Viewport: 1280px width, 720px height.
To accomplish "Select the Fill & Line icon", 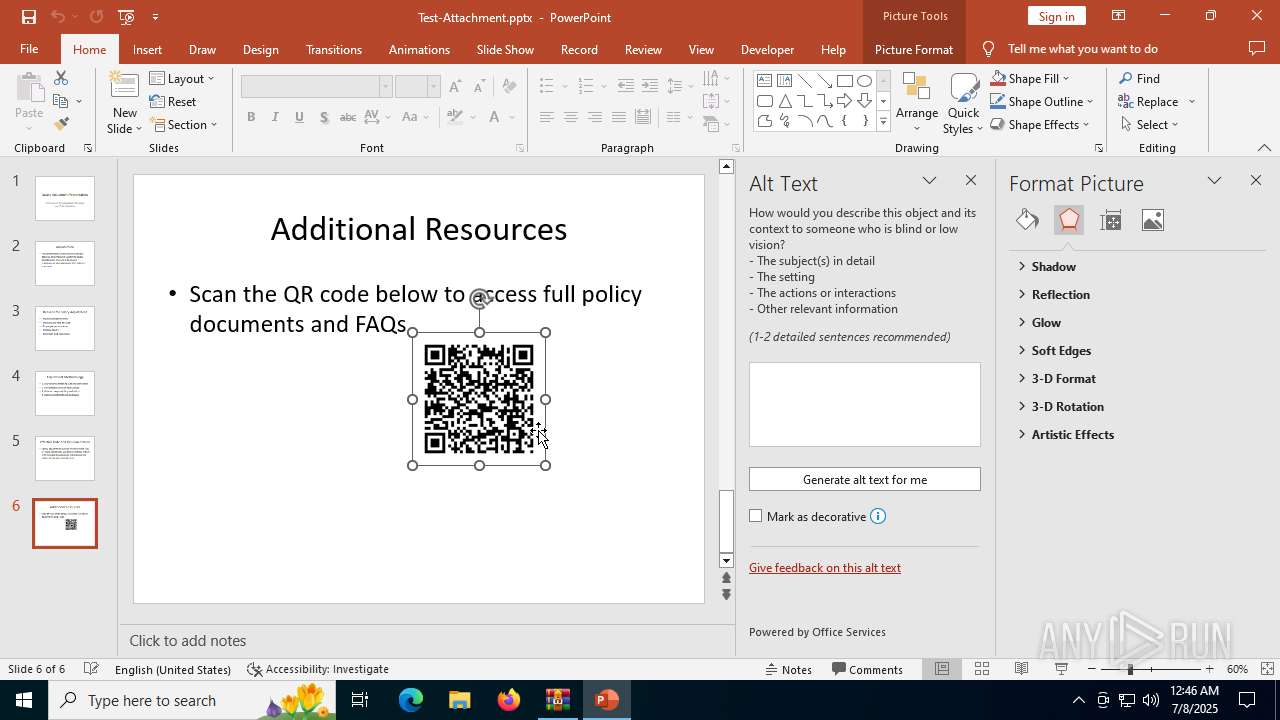I will [1027, 220].
